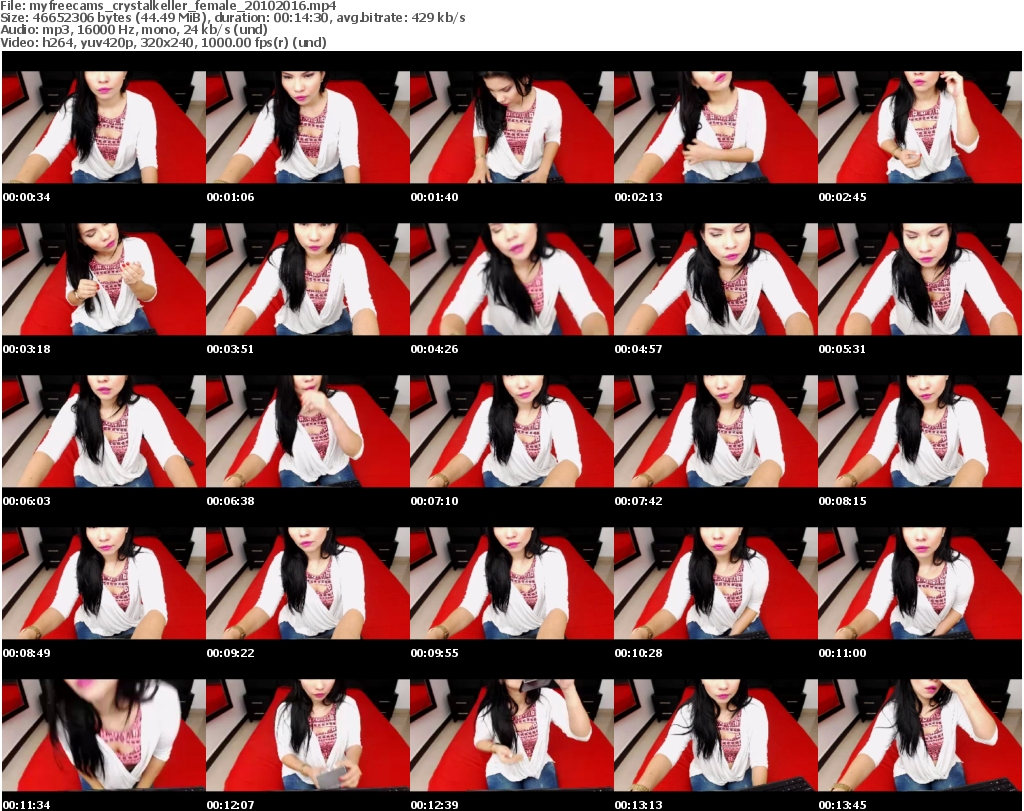Click the 00:00:34 timestamp label
Screen dimensions: 1024x811
[x=27, y=197]
